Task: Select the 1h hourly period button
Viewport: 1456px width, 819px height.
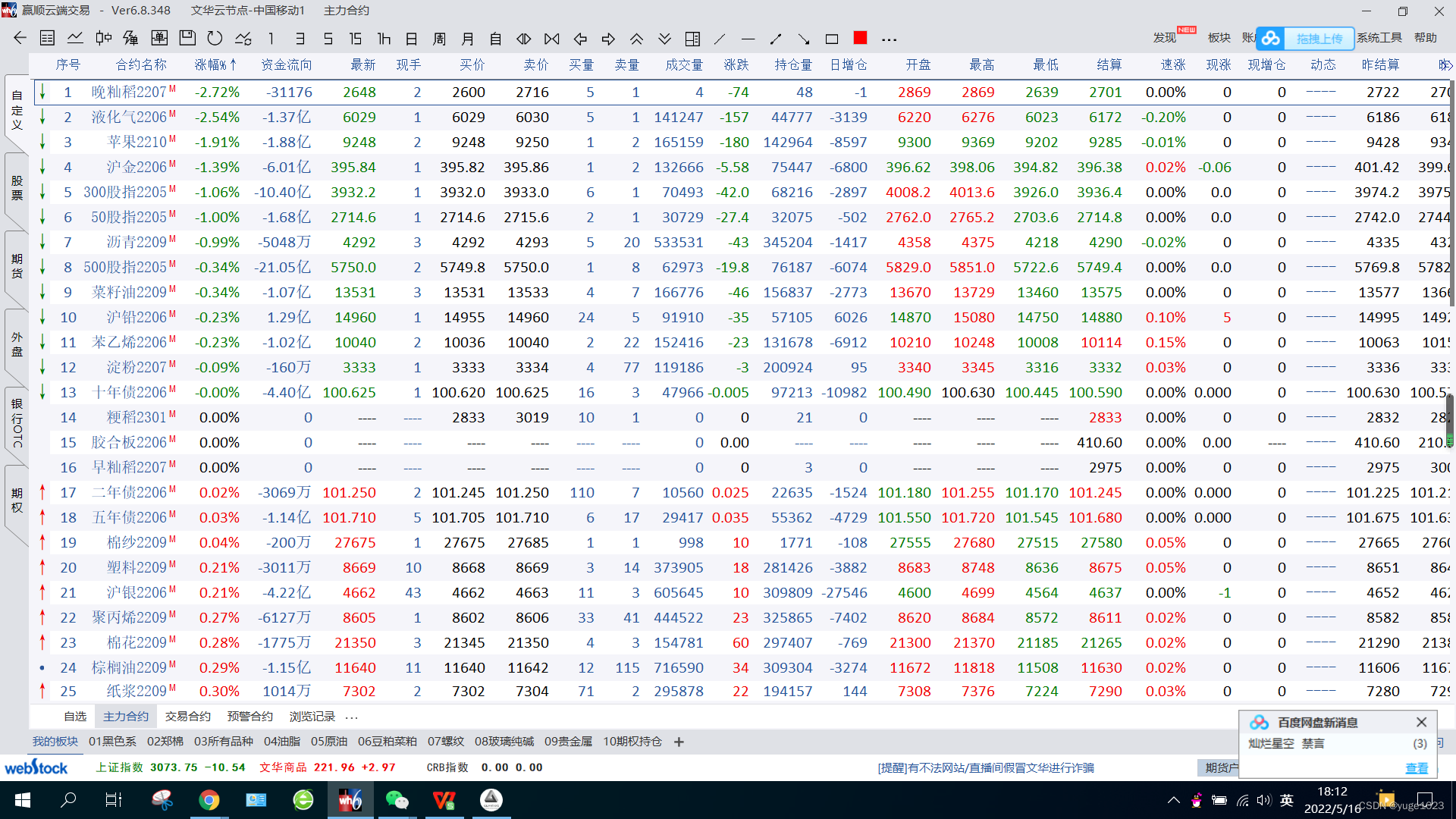Action: [384, 38]
